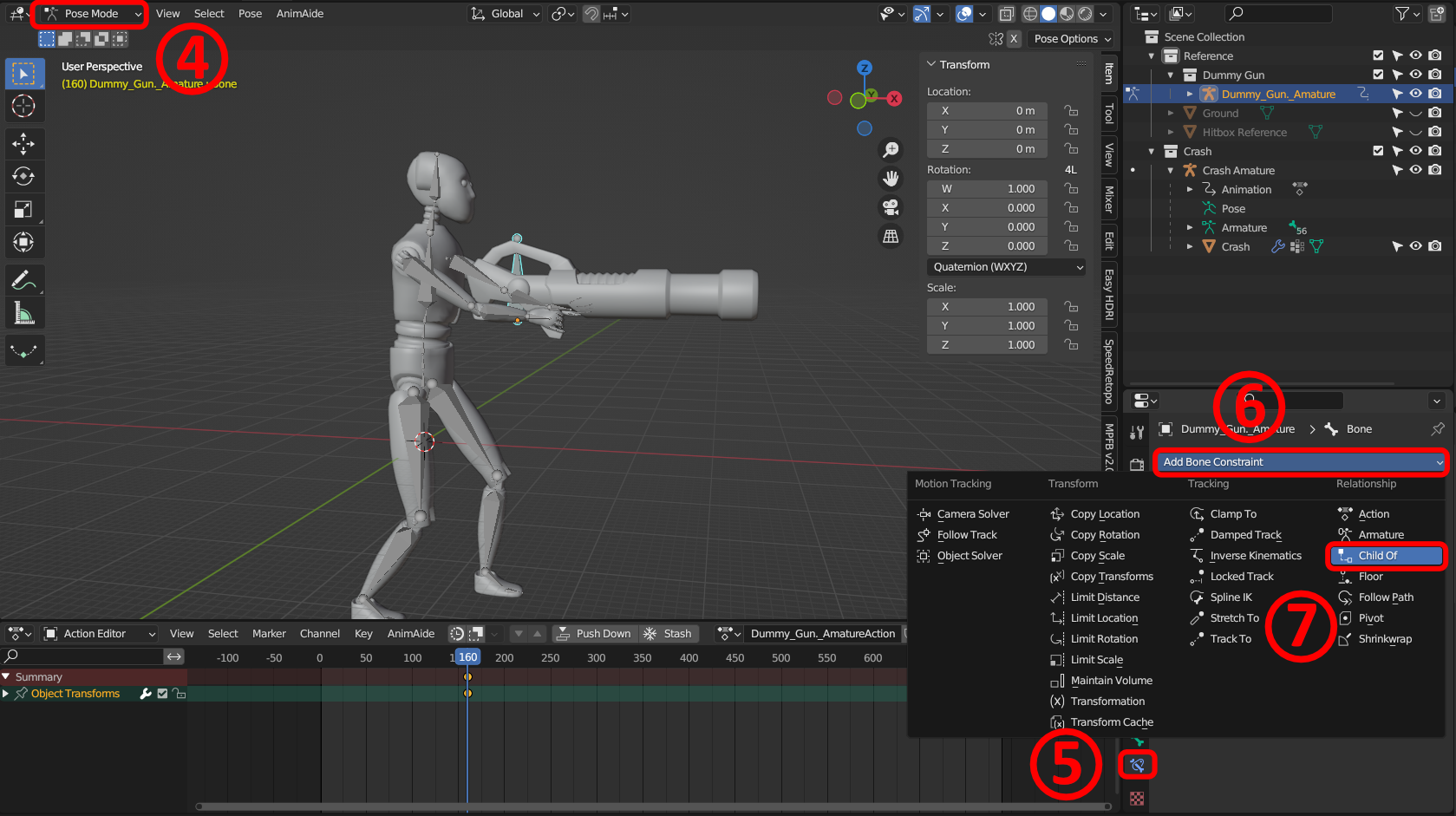Click the current frame 160 marker
The height and width of the screenshot is (816, 1456).
(x=467, y=657)
